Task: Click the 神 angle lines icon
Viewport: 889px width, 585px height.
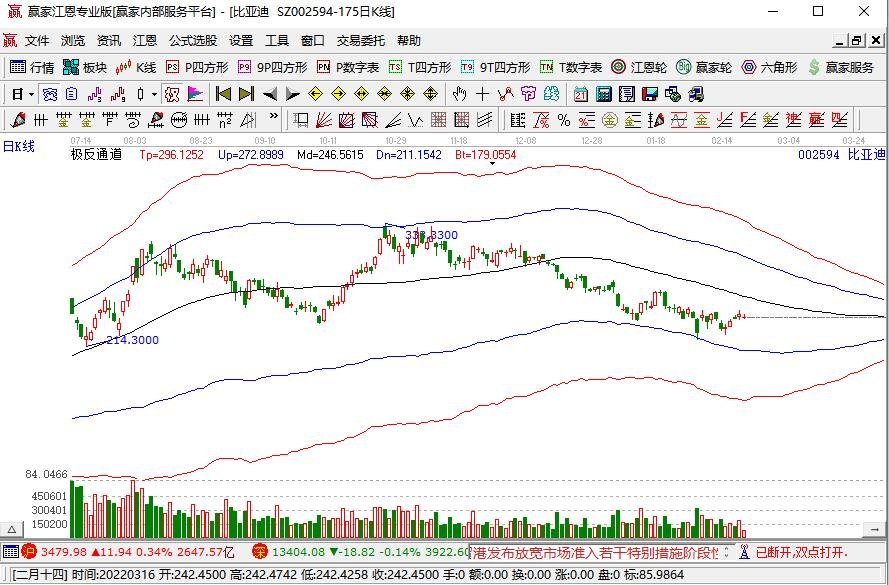Action: click(x=793, y=120)
